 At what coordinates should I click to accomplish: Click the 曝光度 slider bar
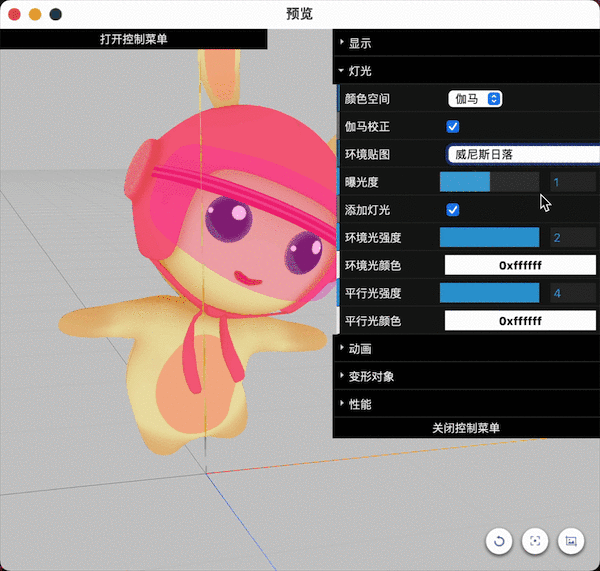(490, 182)
